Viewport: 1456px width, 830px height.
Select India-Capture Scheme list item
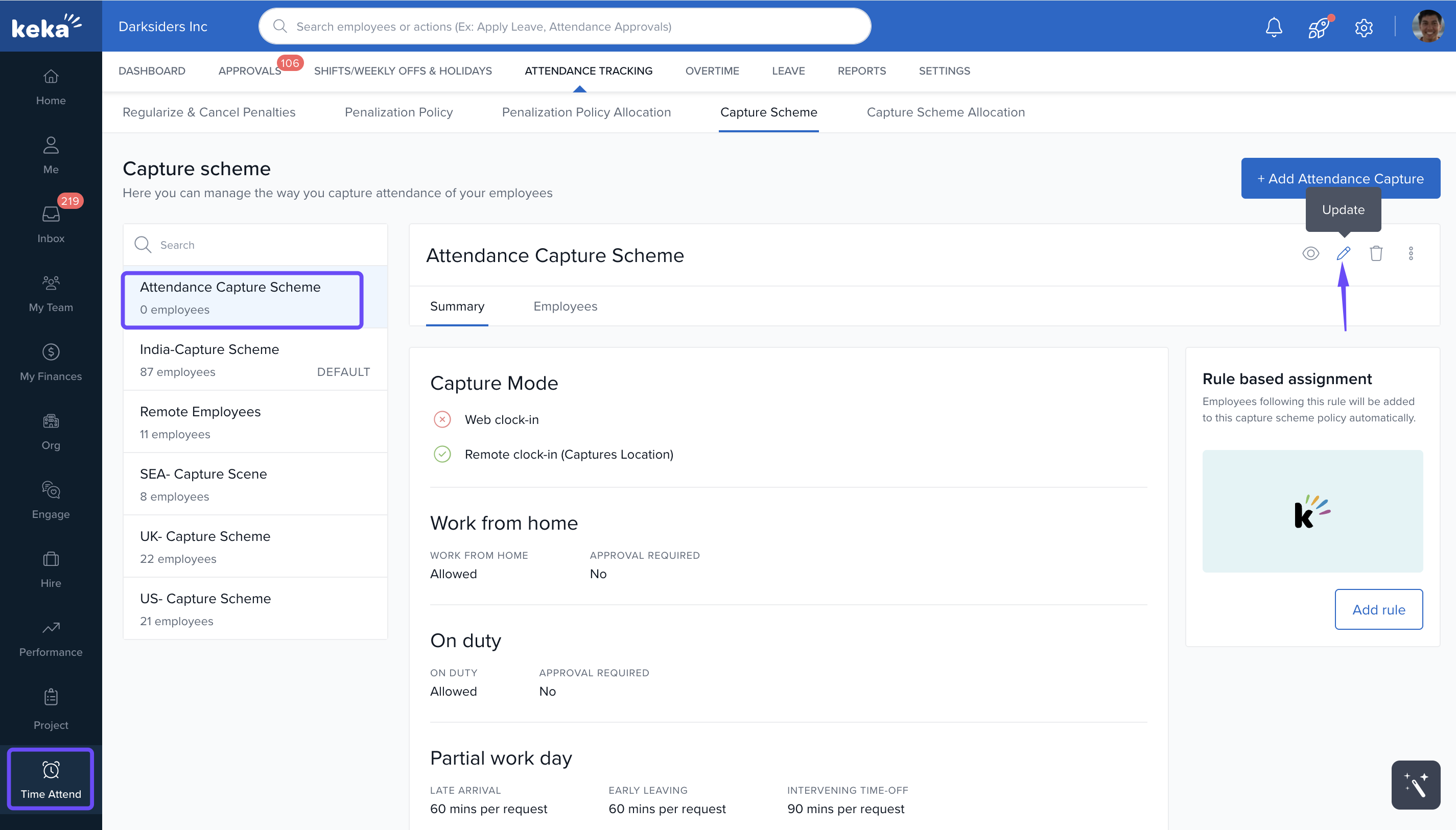pos(255,360)
